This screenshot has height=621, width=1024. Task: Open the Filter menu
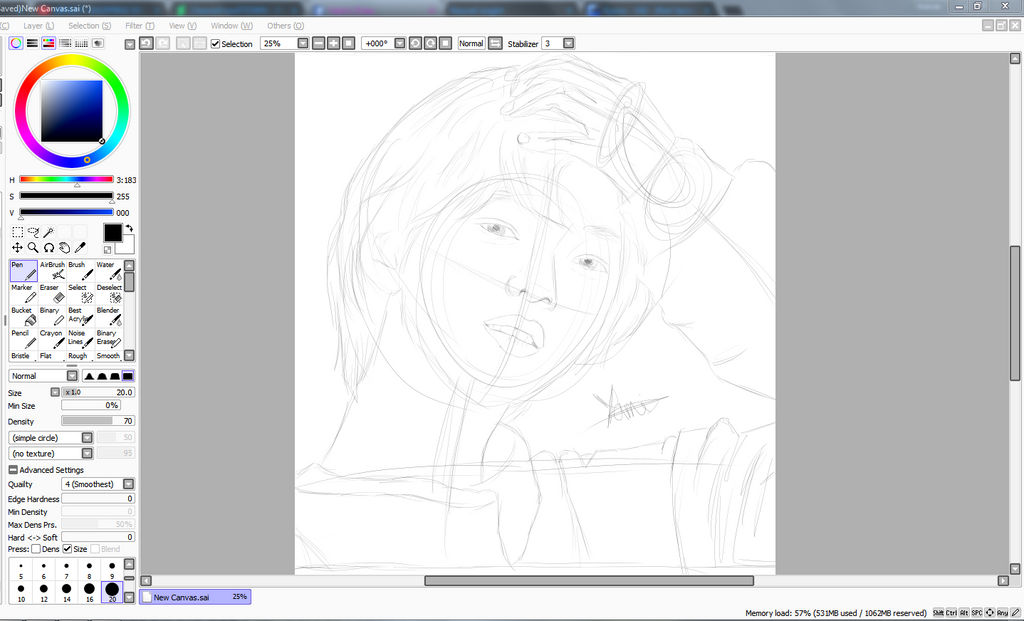tap(139, 25)
